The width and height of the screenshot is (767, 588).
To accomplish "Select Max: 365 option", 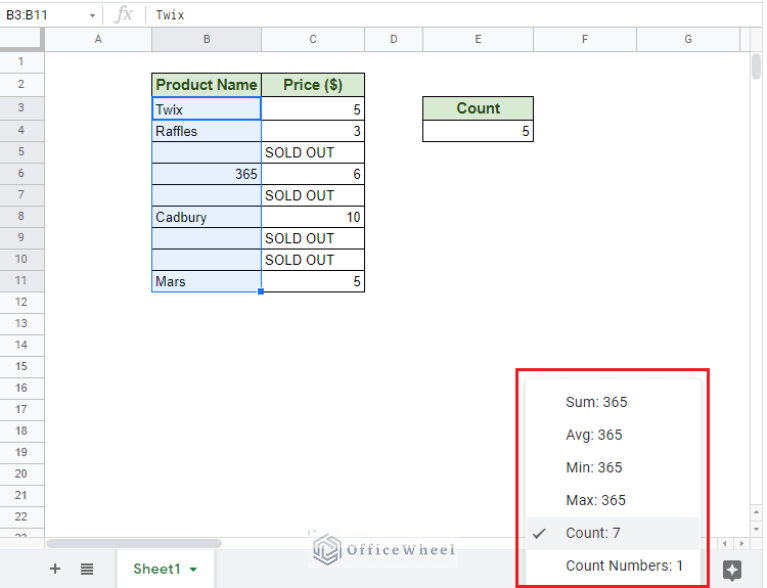I will (596, 500).
